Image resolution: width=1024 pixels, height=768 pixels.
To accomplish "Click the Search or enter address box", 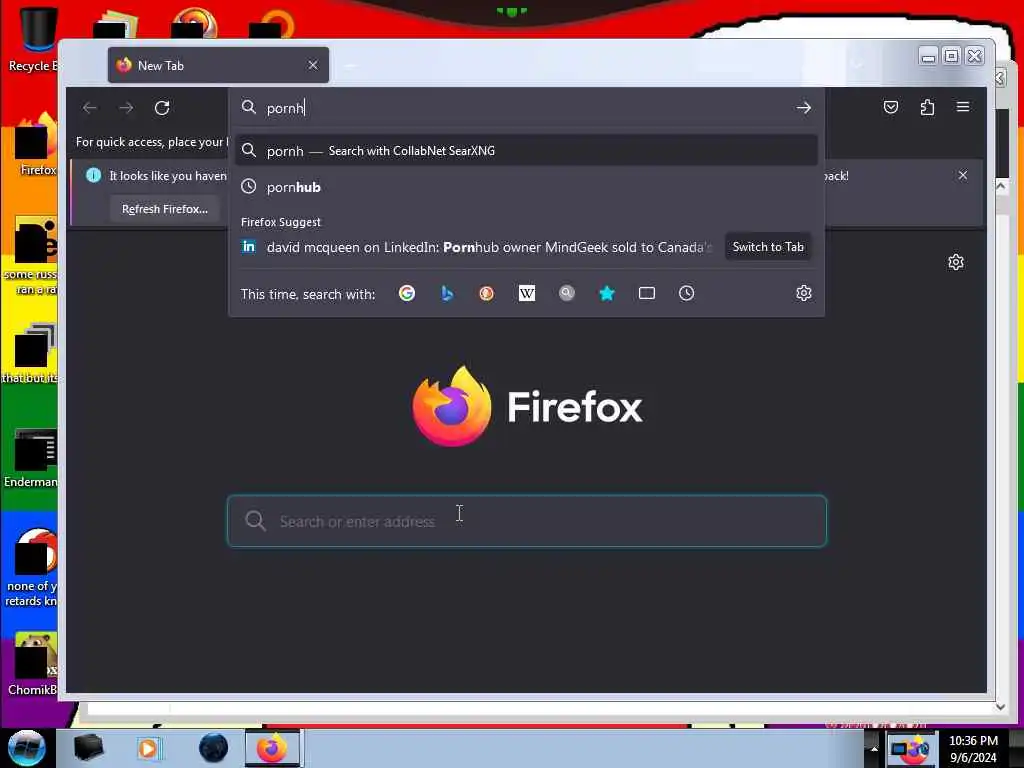I will coord(527,521).
